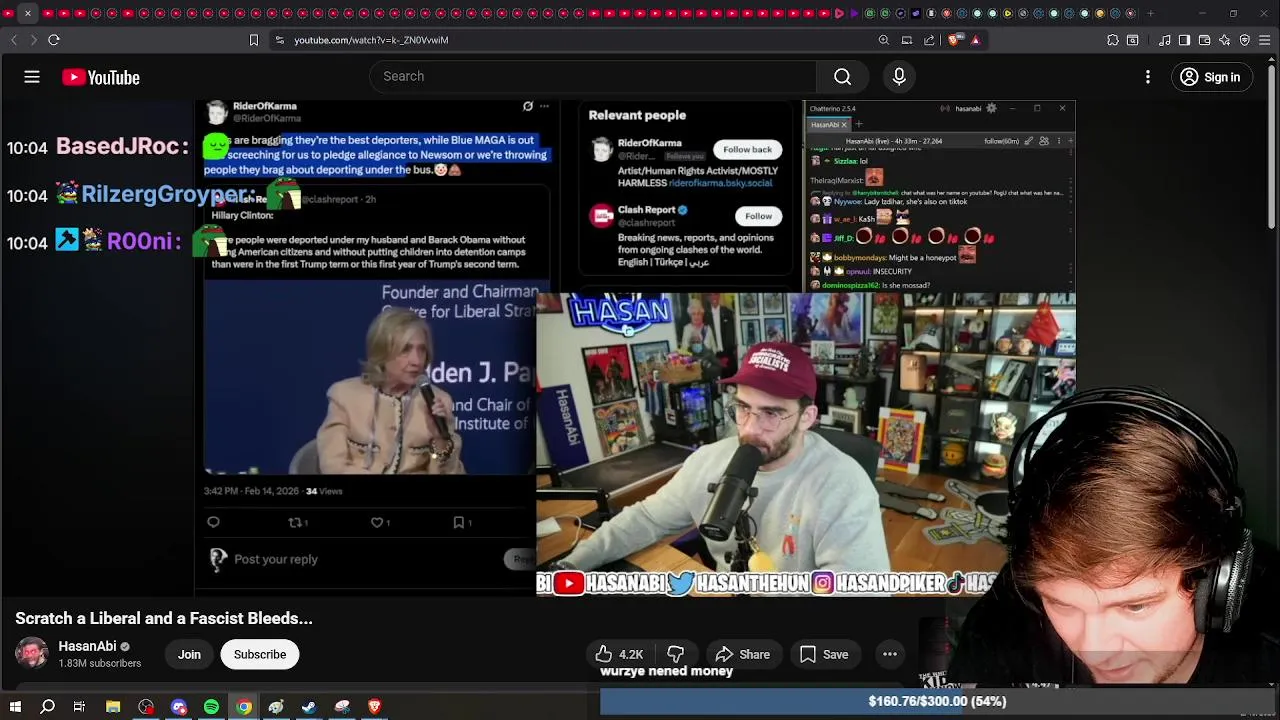This screenshot has width=1280, height=720.
Task: Open Task View on the taskbar
Action: (x=79, y=707)
